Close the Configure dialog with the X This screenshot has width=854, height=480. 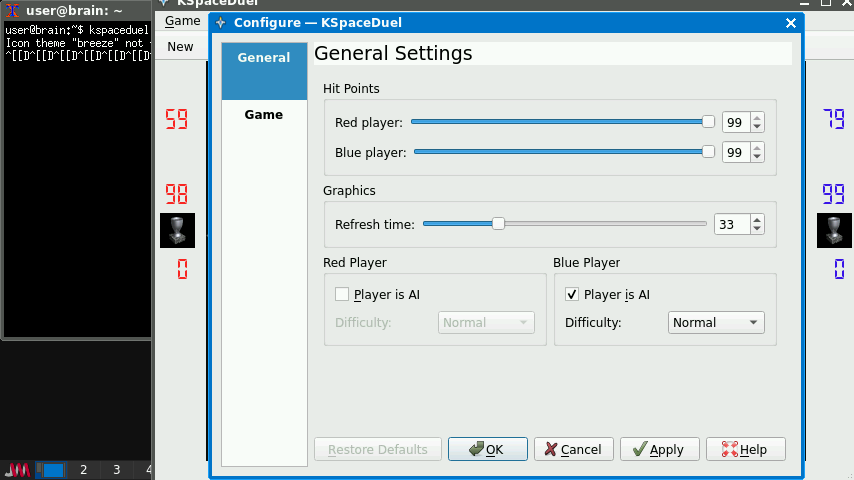pyautogui.click(x=791, y=22)
